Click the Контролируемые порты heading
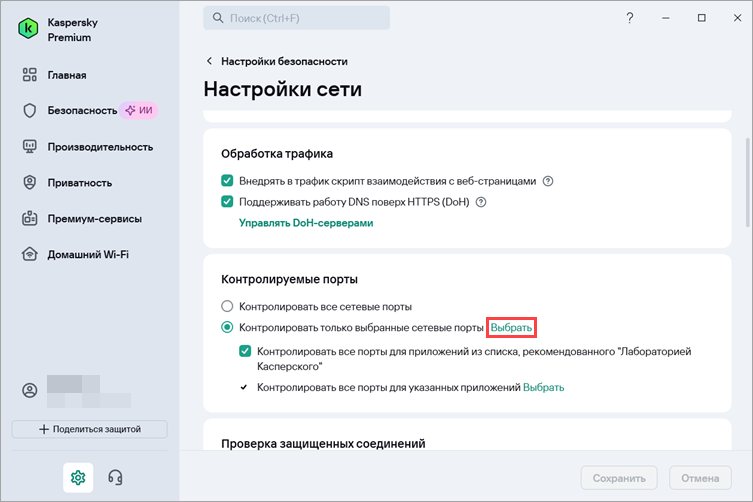Image resolution: width=753 pixels, height=502 pixels. point(289,279)
